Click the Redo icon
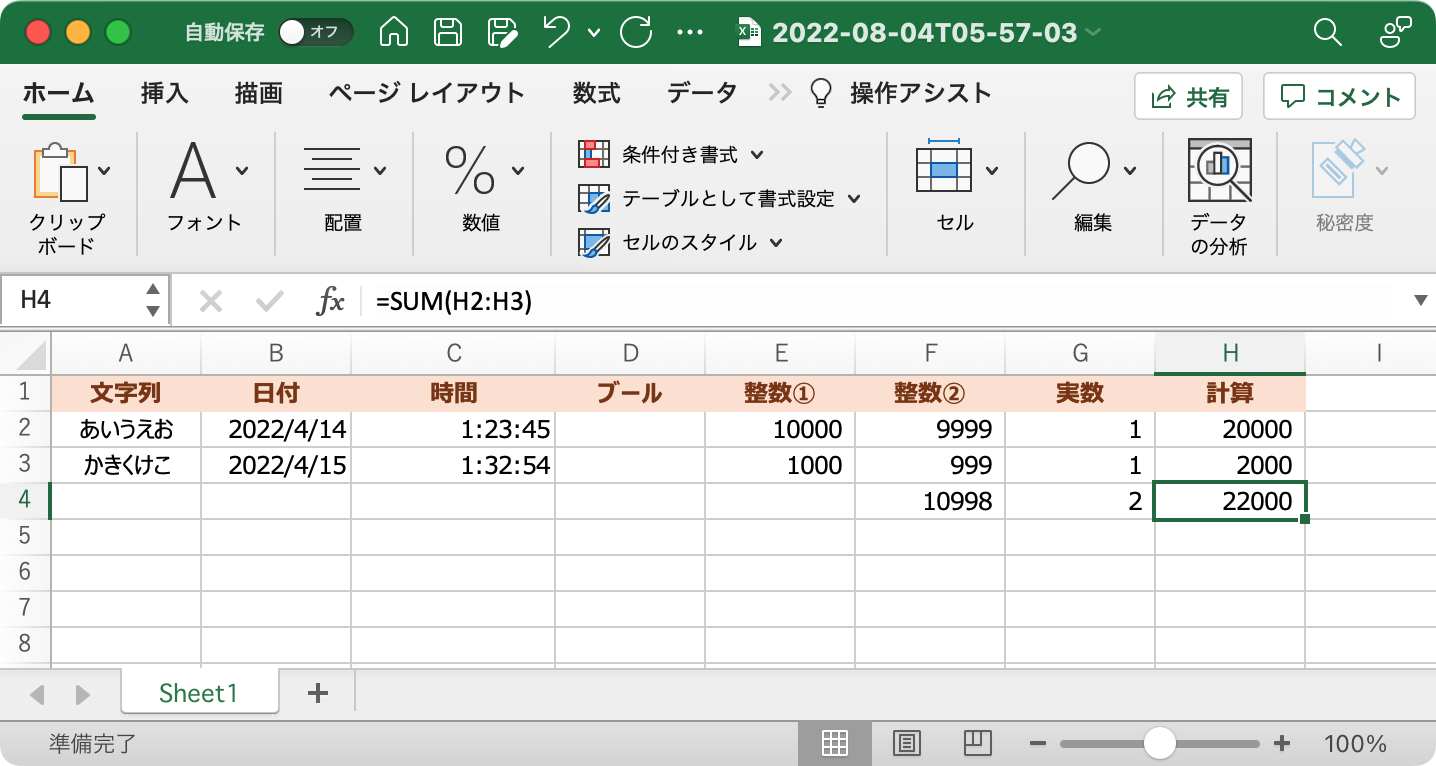The width and height of the screenshot is (1436, 766). coord(634,32)
